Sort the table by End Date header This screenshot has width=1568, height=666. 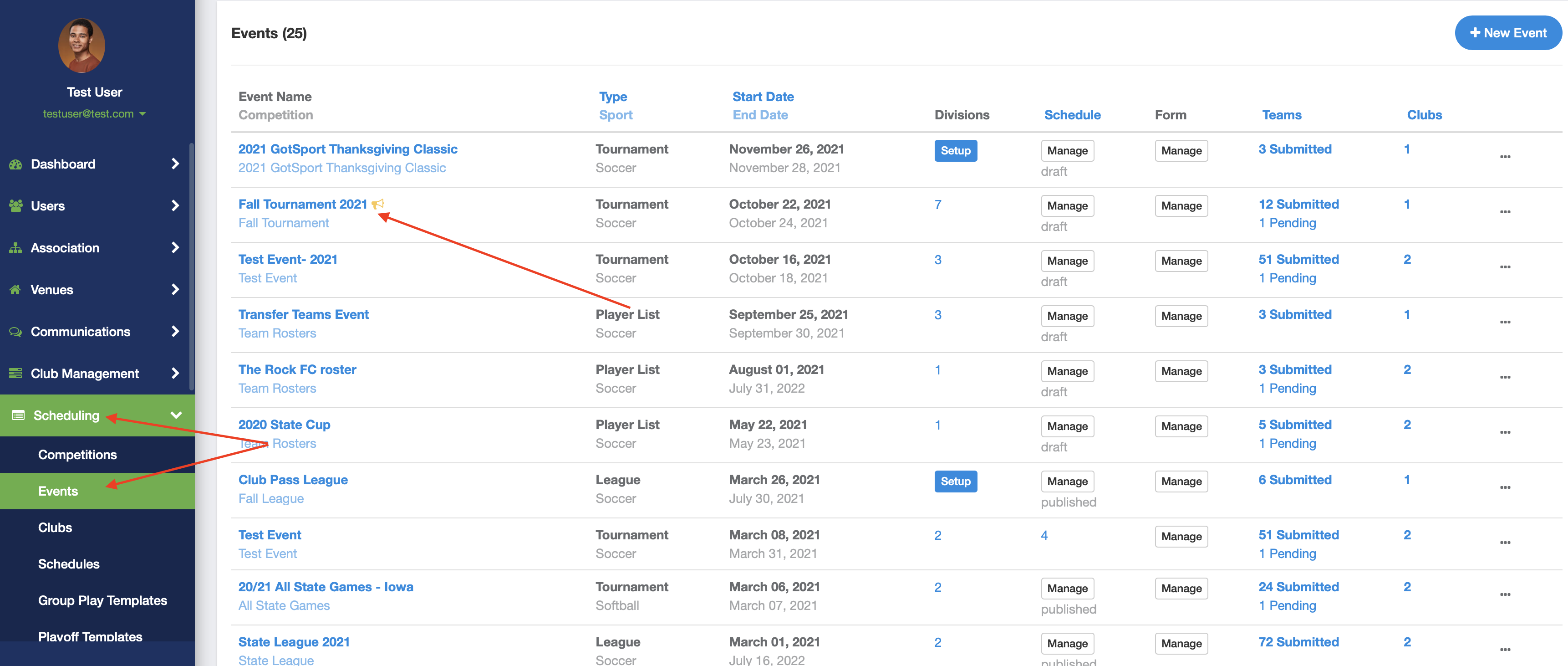pos(760,115)
